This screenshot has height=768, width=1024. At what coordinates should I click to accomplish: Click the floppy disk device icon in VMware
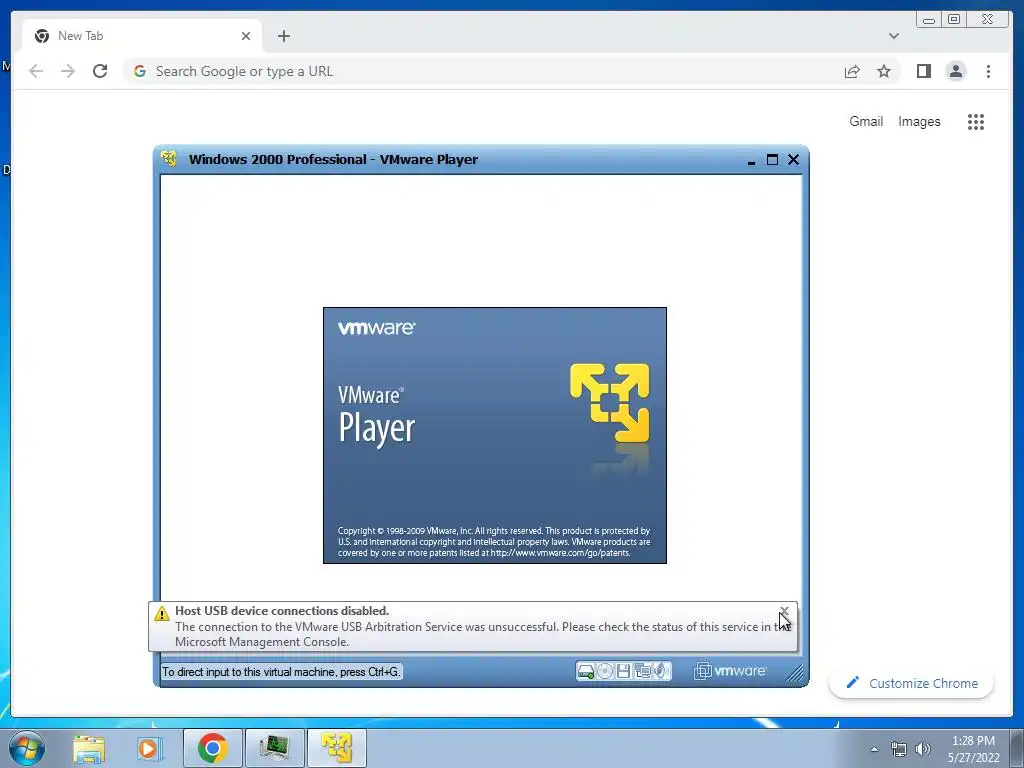point(624,671)
